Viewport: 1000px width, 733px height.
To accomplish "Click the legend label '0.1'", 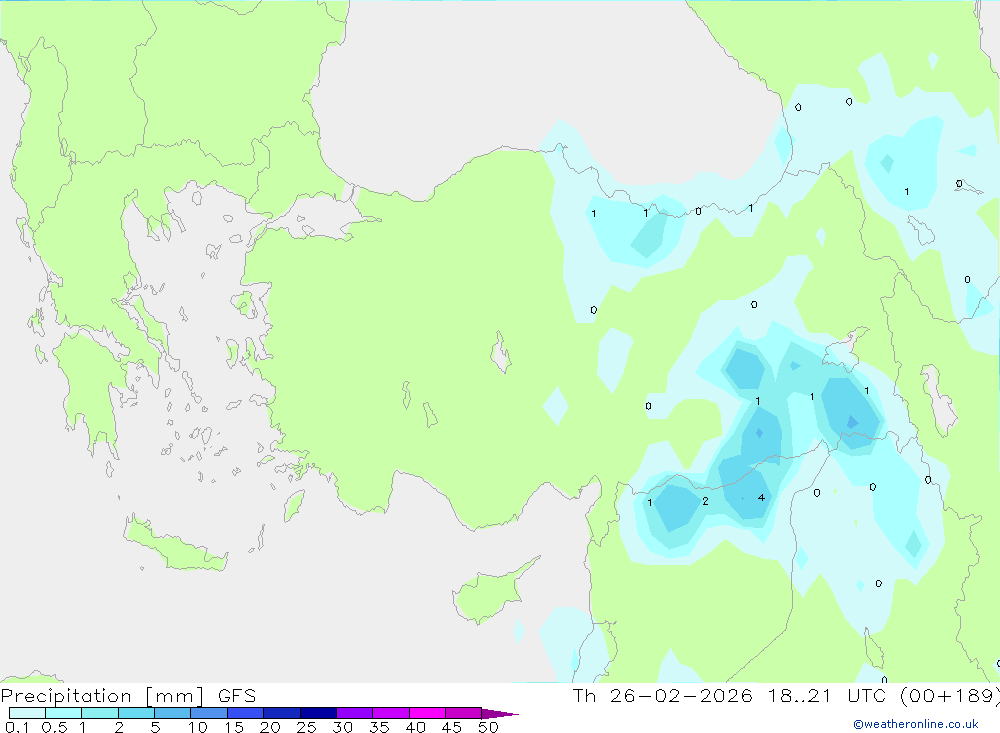I will pyautogui.click(x=17, y=727).
